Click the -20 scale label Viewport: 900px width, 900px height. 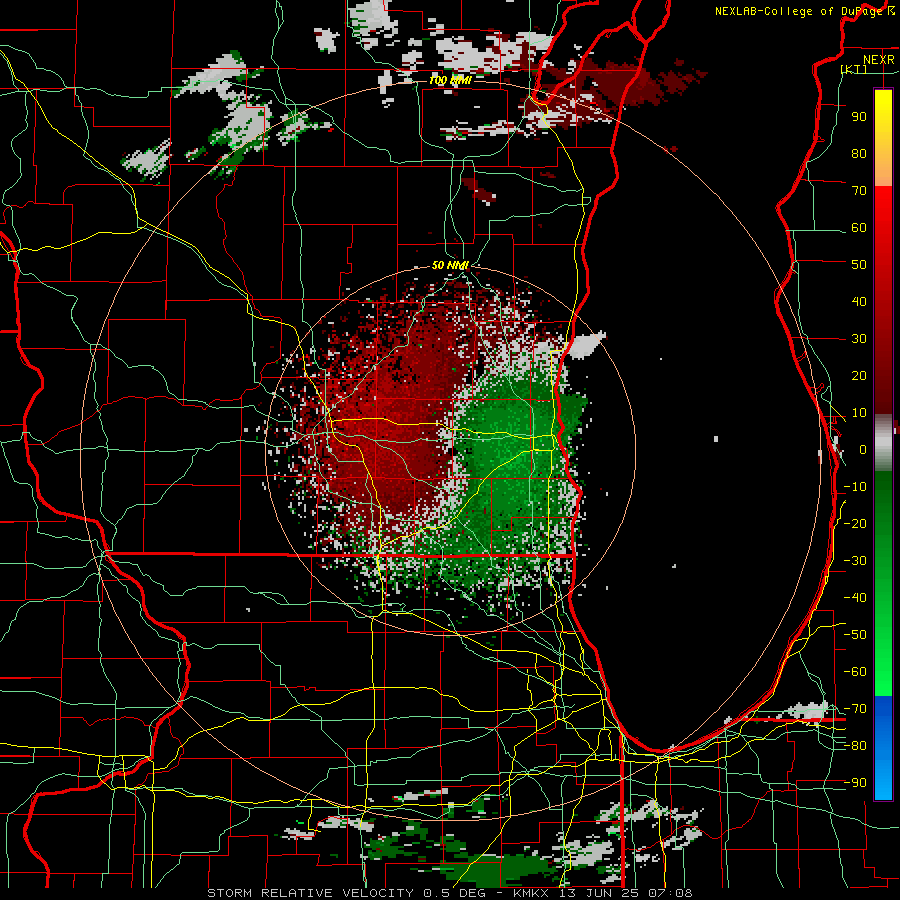855,523
